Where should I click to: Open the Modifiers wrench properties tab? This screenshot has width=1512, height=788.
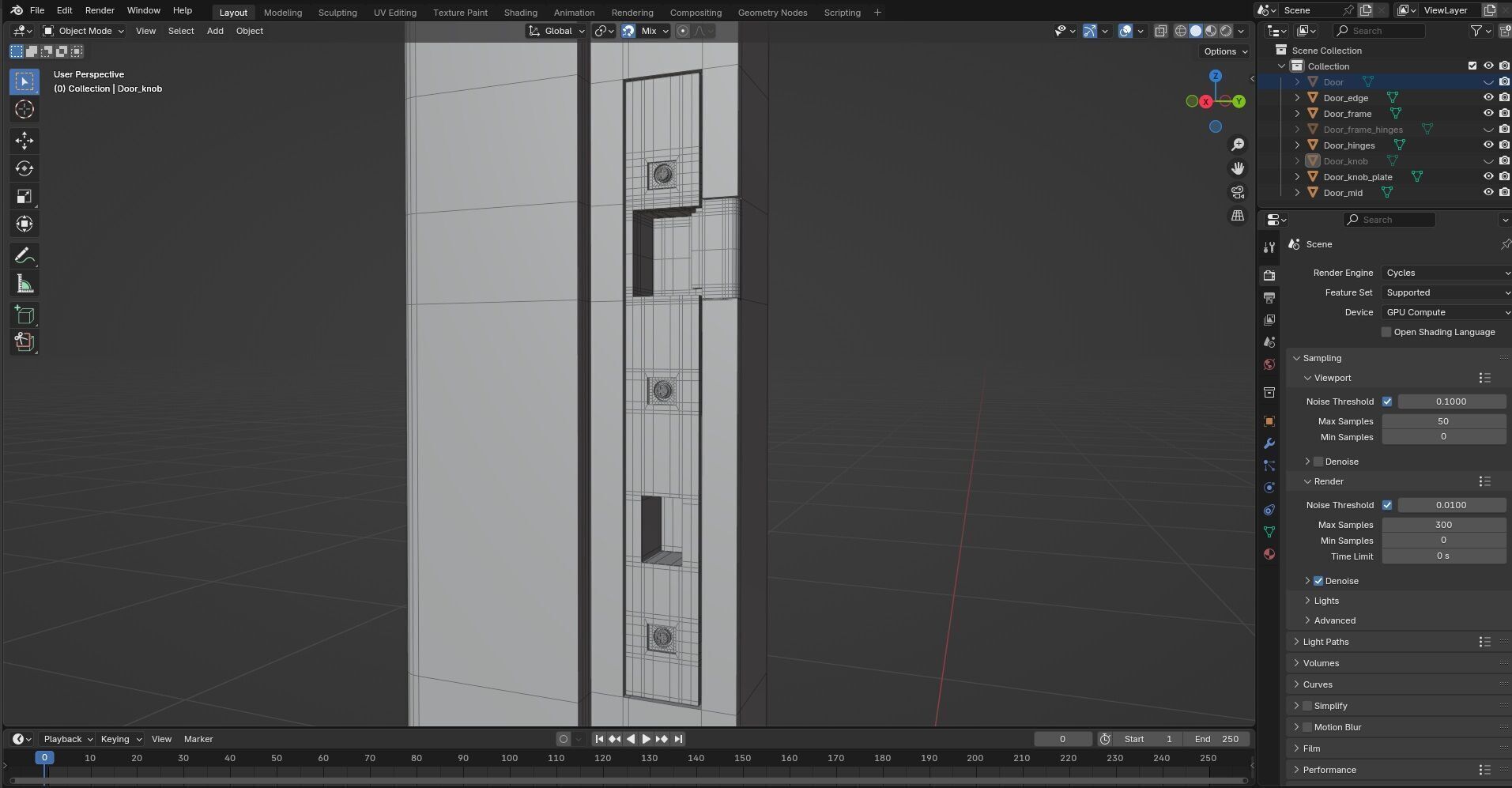click(1269, 443)
